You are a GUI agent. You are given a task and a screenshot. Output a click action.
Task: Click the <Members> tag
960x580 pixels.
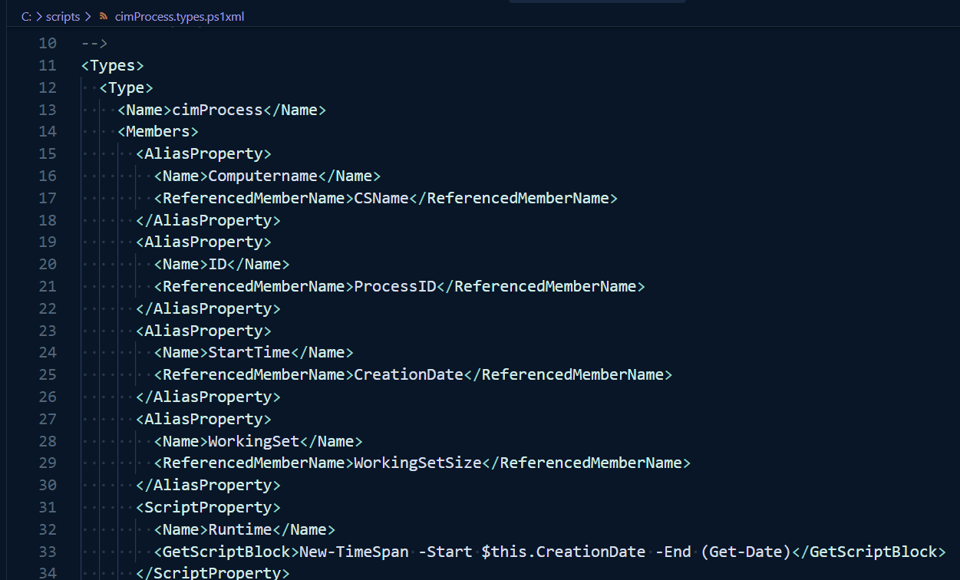pyautogui.click(x=158, y=132)
